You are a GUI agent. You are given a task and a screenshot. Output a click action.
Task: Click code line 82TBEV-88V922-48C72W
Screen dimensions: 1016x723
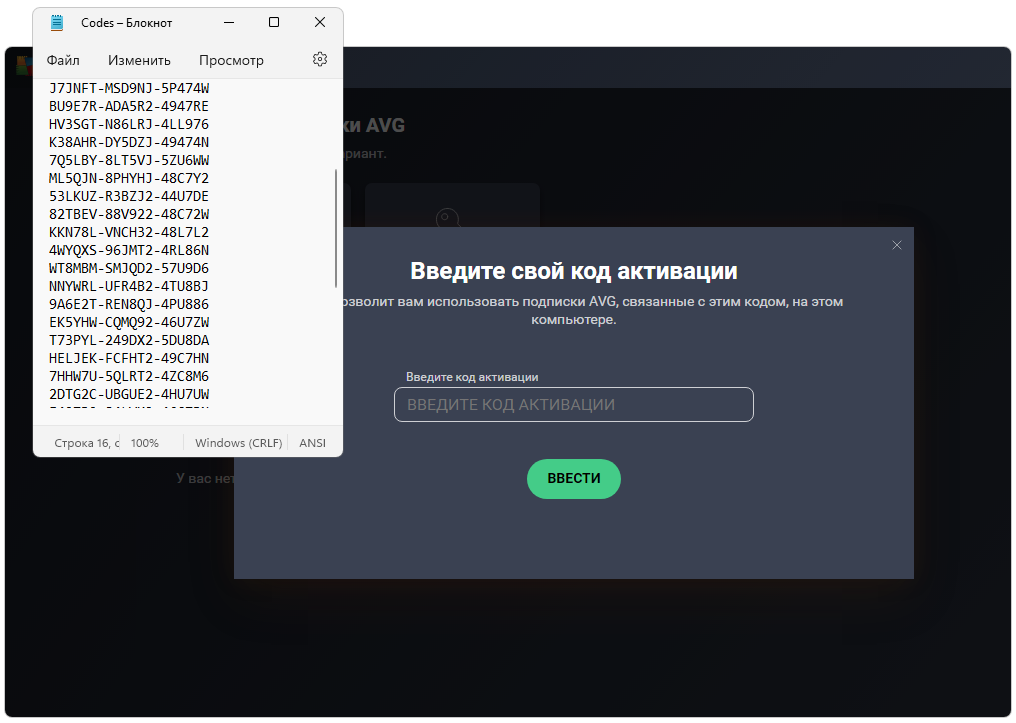129,214
